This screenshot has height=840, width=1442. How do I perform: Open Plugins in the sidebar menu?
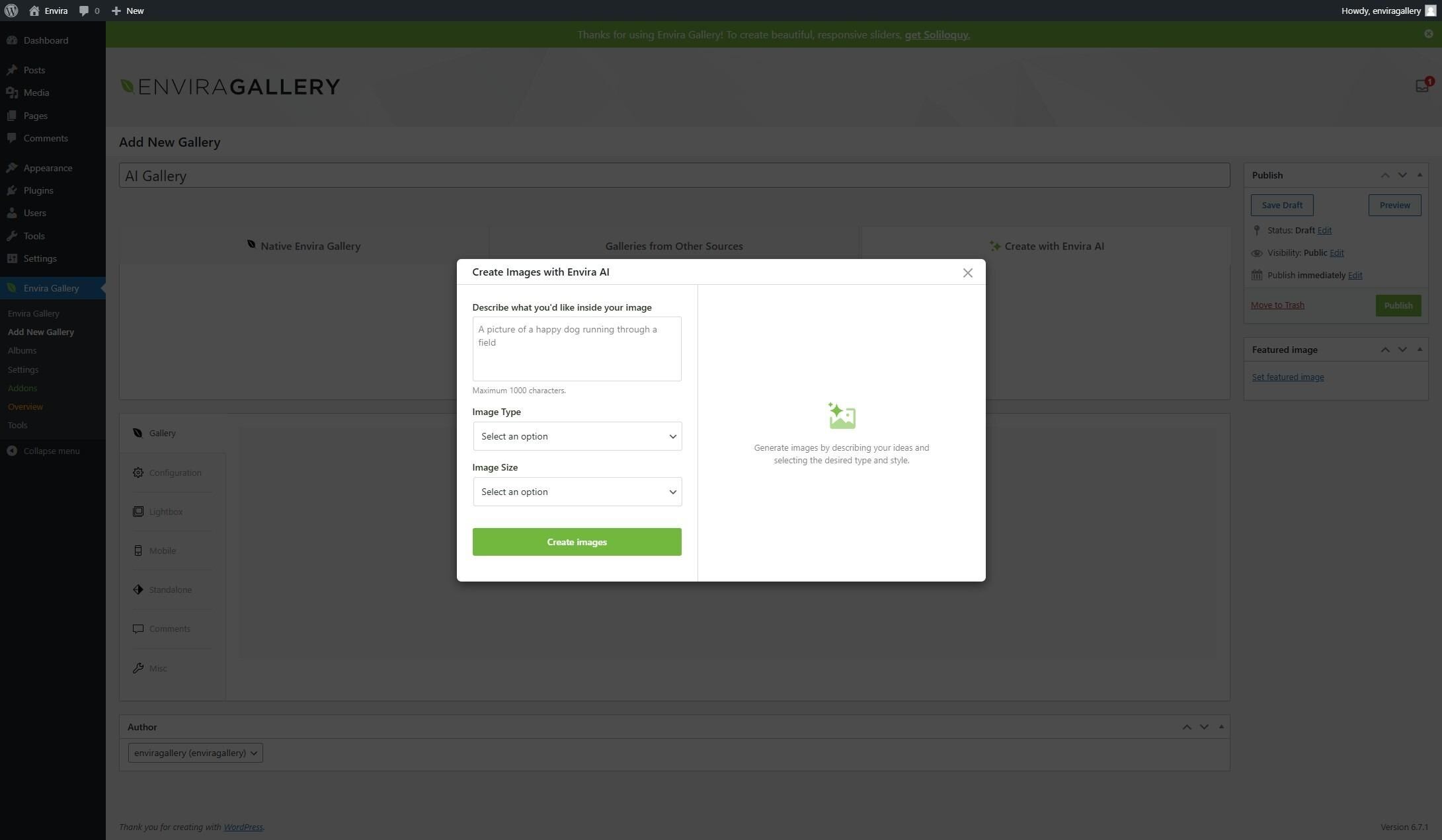tap(38, 190)
